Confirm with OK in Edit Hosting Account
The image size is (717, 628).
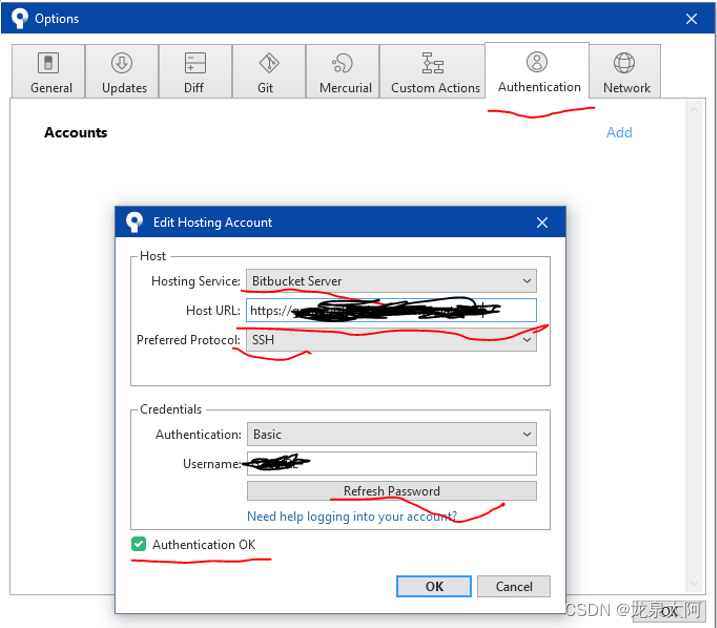(x=433, y=586)
